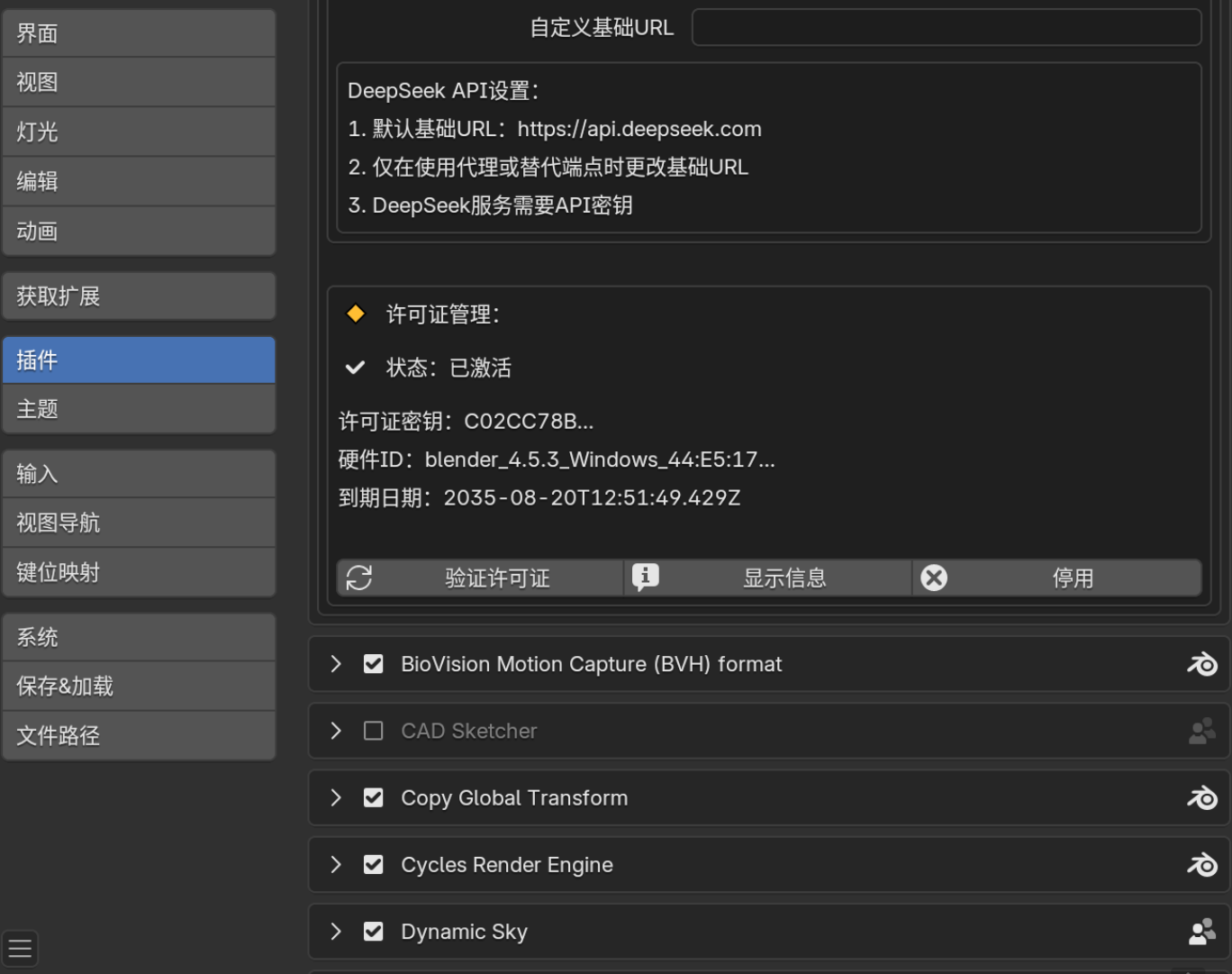Click the orange diamond icon beside 许可证管理
1232x974 pixels.
click(x=356, y=314)
